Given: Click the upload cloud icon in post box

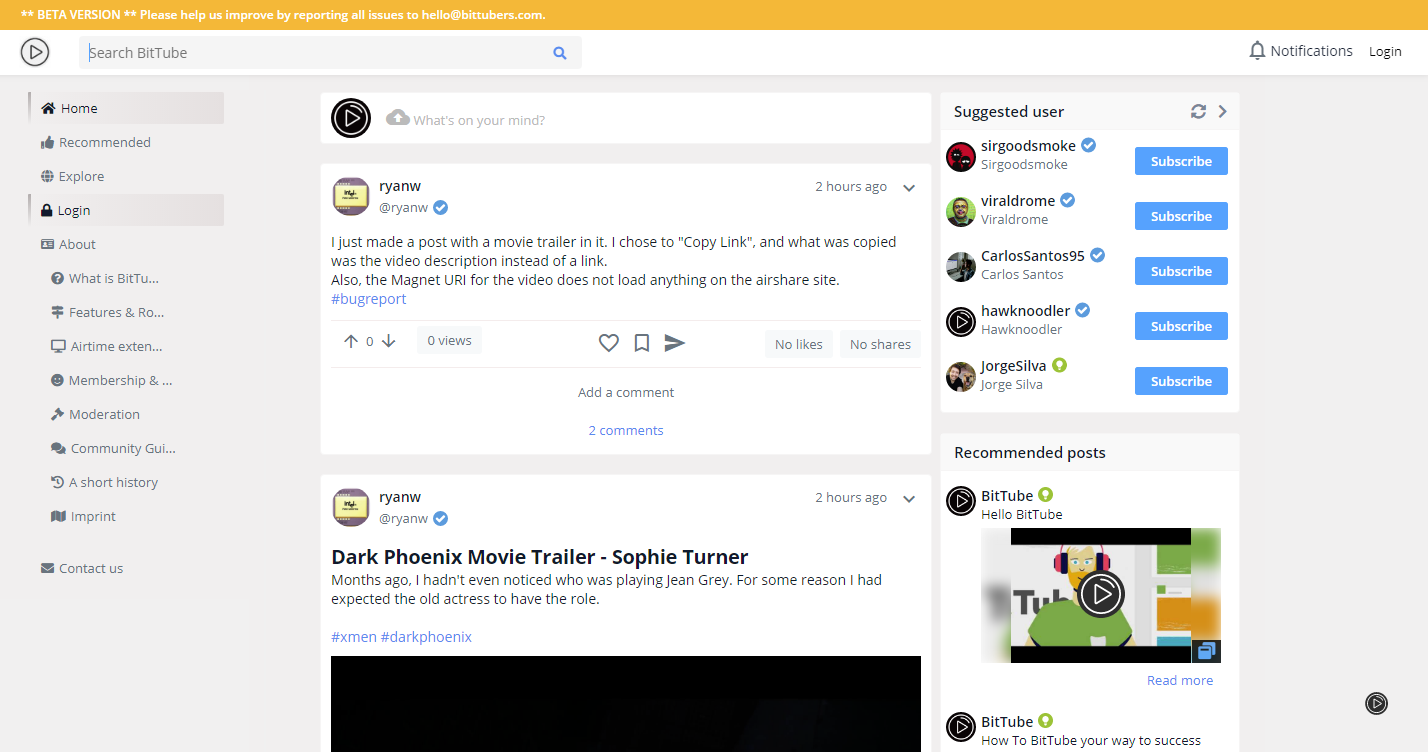Looking at the screenshot, I should coord(398,117).
